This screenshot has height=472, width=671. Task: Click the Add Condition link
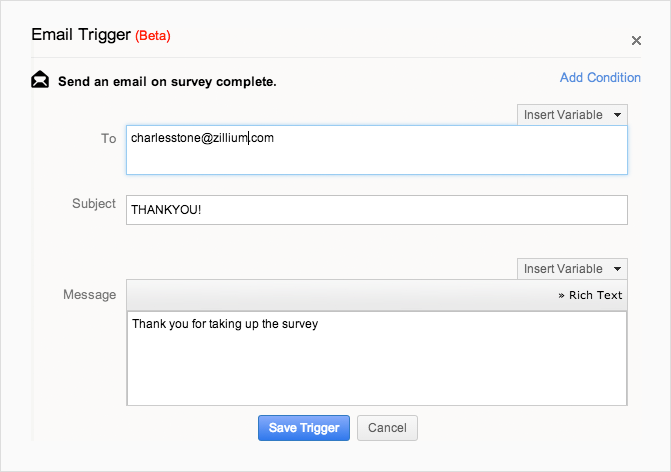coord(600,78)
